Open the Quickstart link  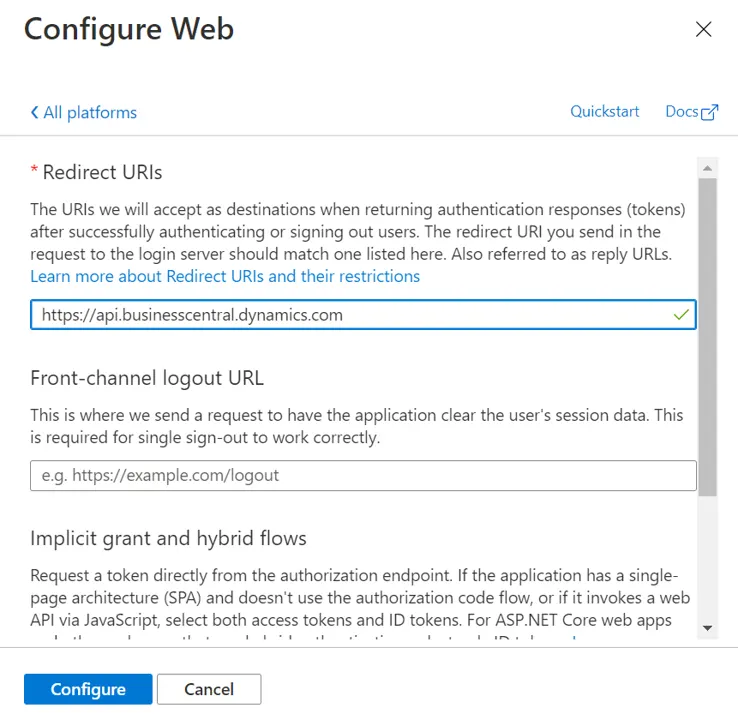point(604,112)
